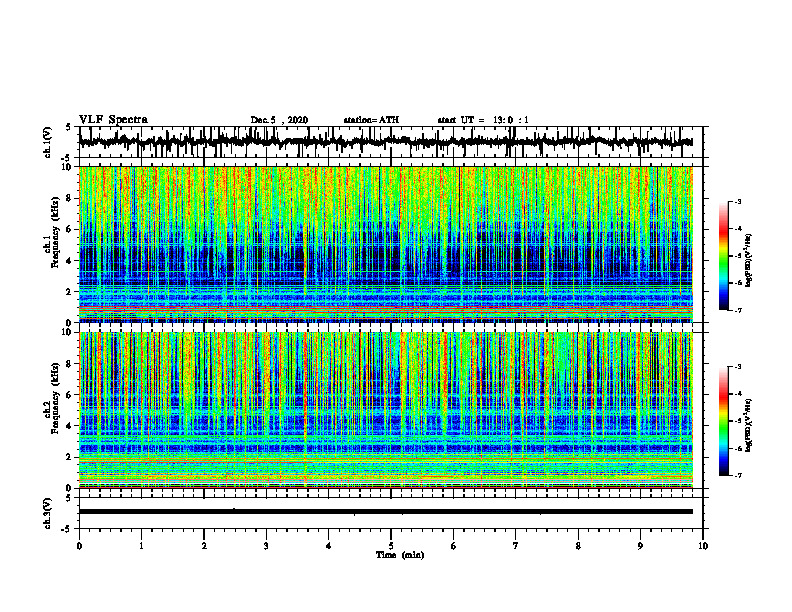The height and width of the screenshot is (612, 792).
Task: Click the time axis tick label "1"
Action: coord(141,546)
